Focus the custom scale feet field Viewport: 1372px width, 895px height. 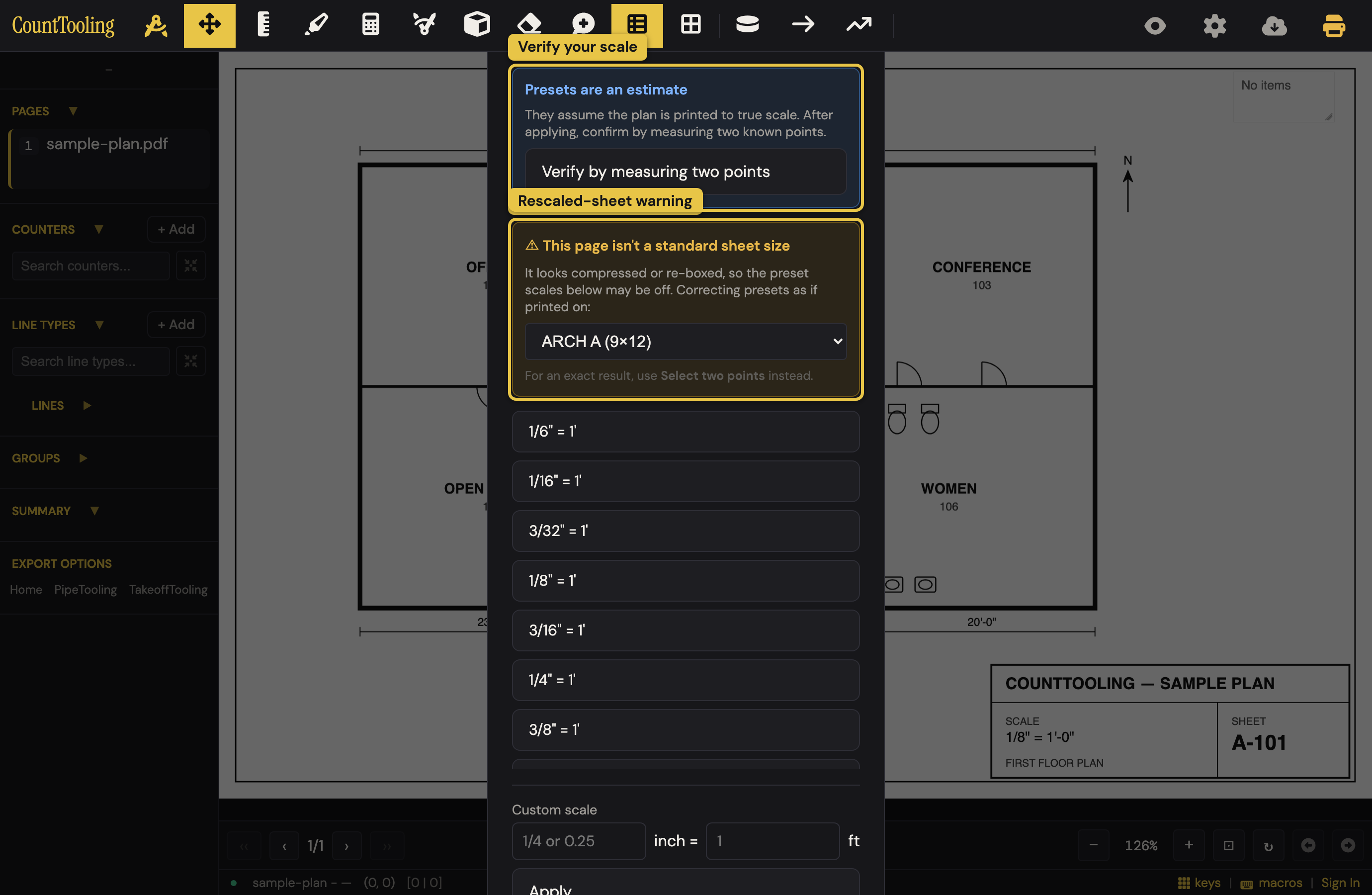(x=772, y=841)
